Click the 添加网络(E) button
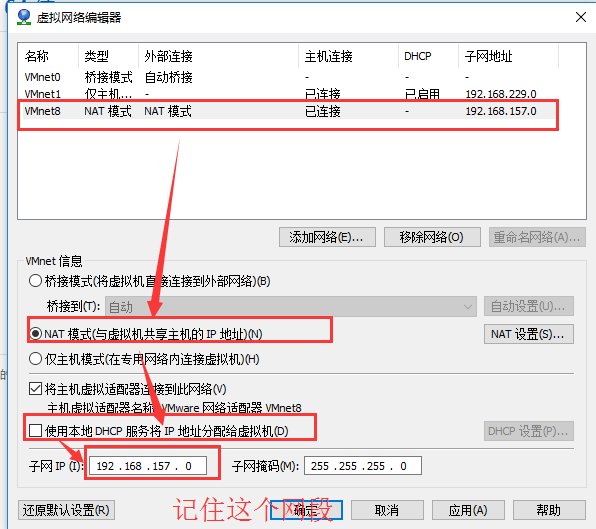Viewport: 596px width, 529px height. (327, 237)
